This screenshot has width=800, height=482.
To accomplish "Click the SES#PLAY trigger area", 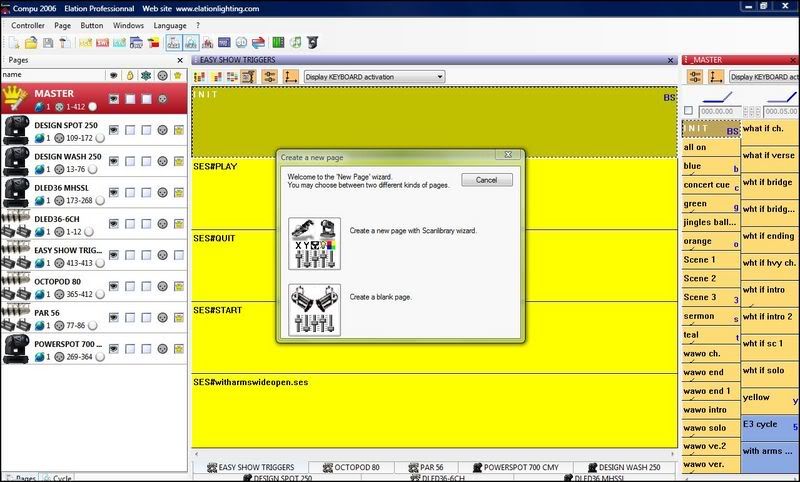I will (435, 194).
